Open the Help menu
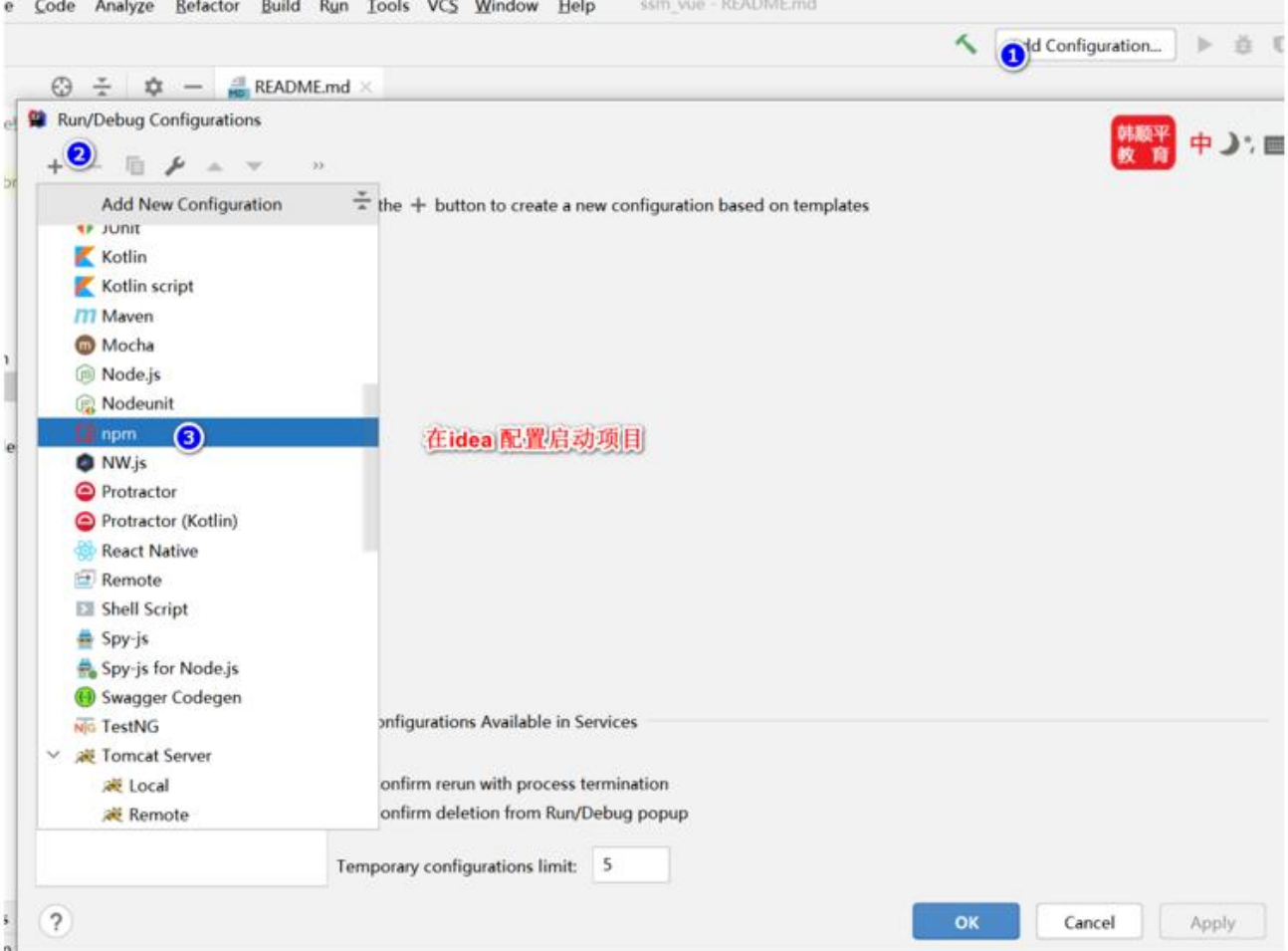Image resolution: width=1288 pixels, height=951 pixels. pyautogui.click(x=576, y=6)
